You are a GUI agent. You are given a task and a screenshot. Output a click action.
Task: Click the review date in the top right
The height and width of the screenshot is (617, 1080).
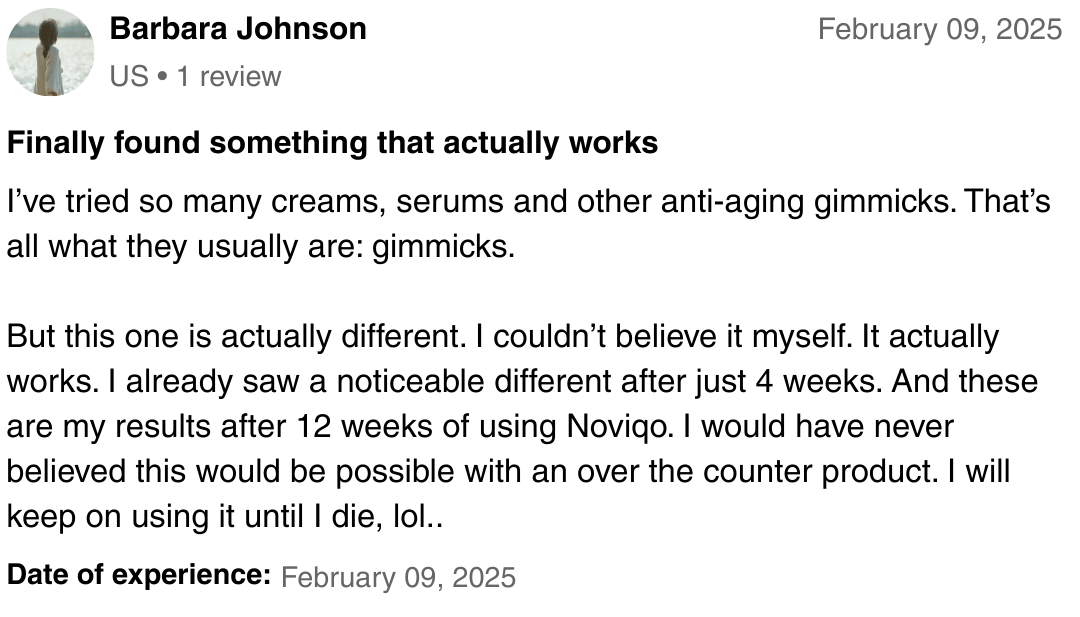[939, 29]
